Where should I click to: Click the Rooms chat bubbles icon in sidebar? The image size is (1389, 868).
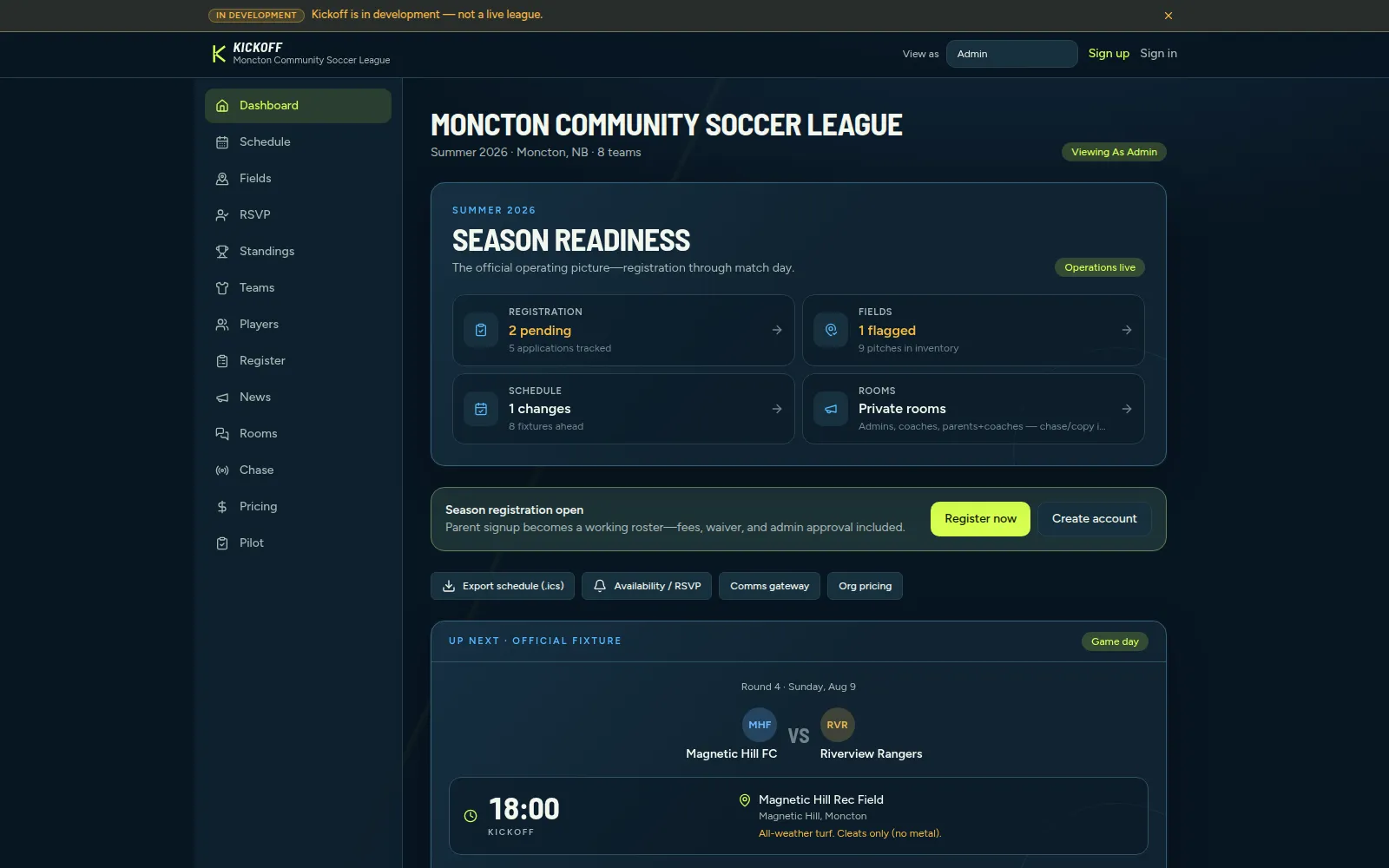[222, 434]
